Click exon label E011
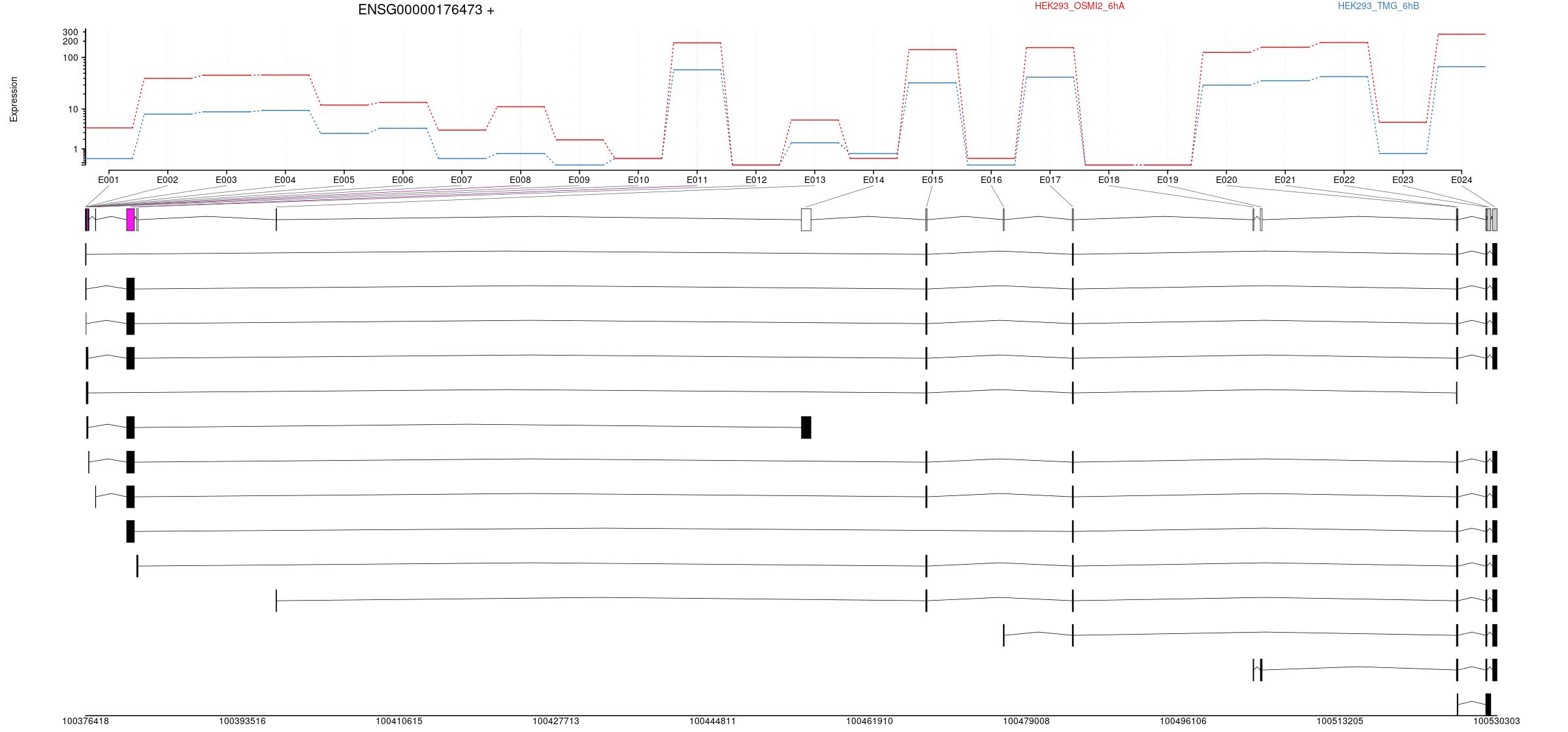1568x732 pixels. 697,180
